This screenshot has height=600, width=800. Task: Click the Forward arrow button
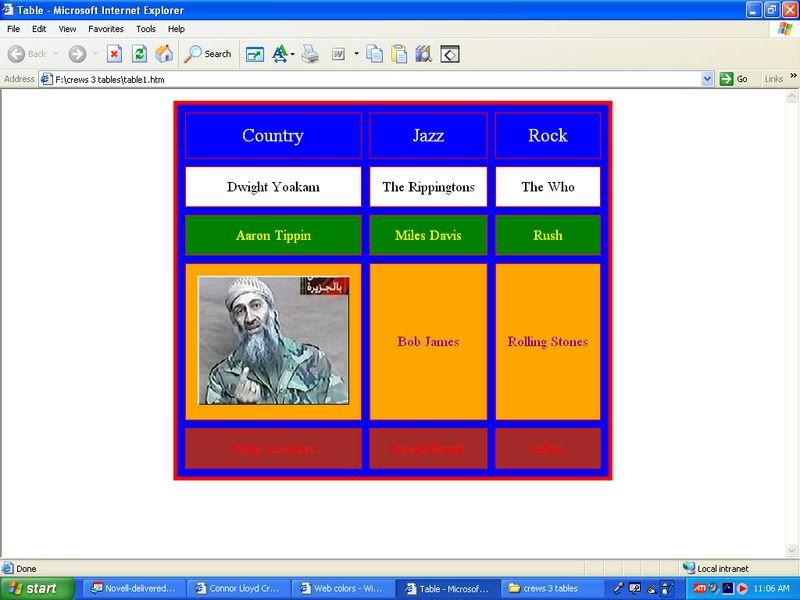point(77,54)
